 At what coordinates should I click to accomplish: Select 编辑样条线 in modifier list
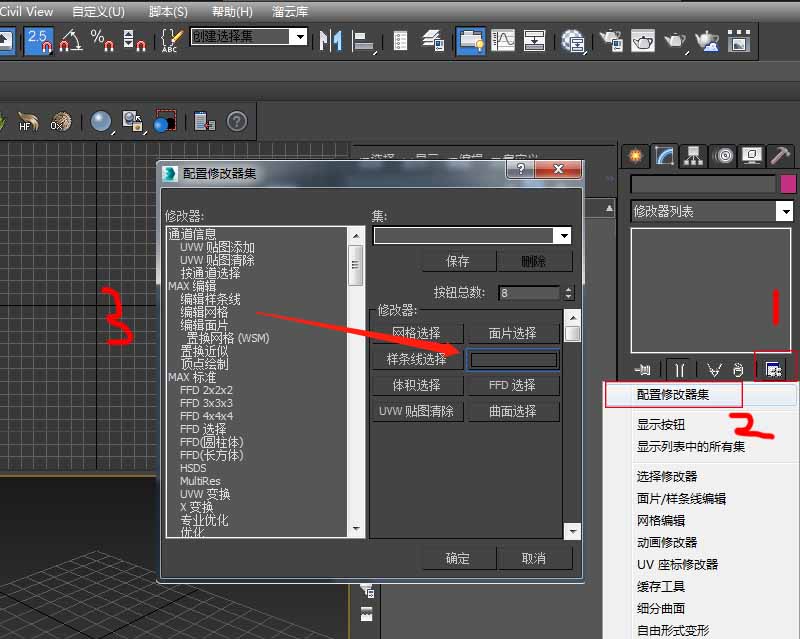tap(210, 299)
